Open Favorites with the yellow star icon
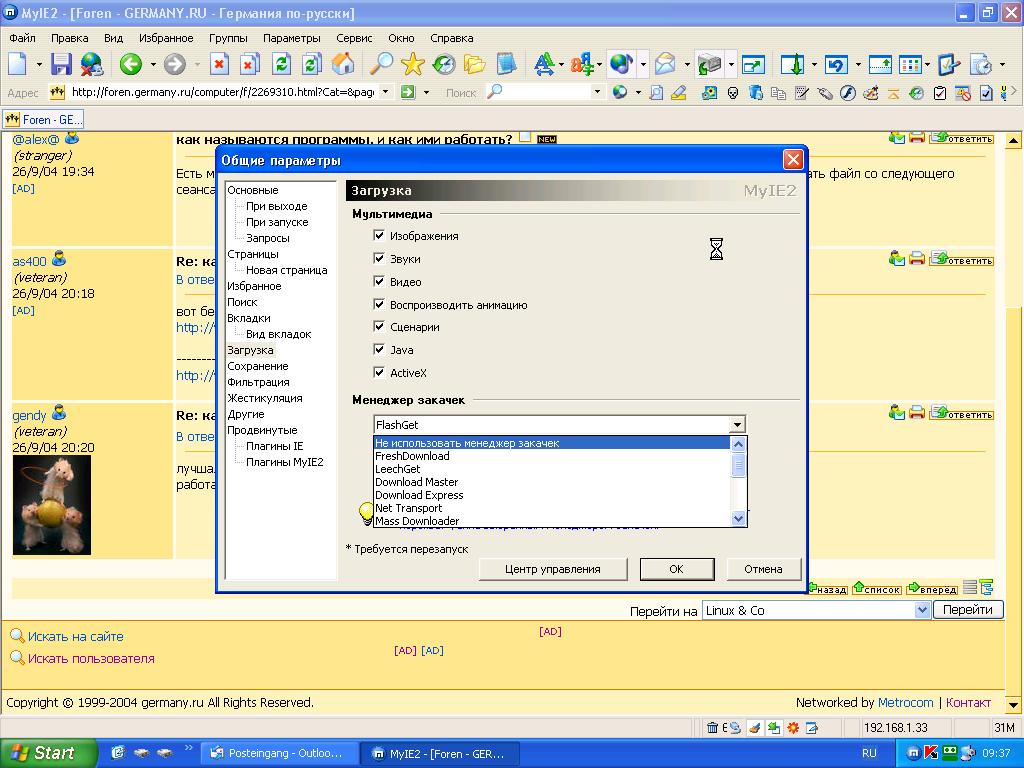1024x768 pixels. click(x=413, y=64)
